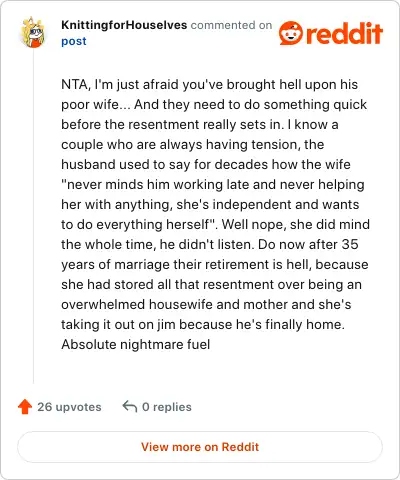Click the "Absolute nightmare fuel" closing line
Viewport: 400px width, 480px height.
tap(136, 344)
